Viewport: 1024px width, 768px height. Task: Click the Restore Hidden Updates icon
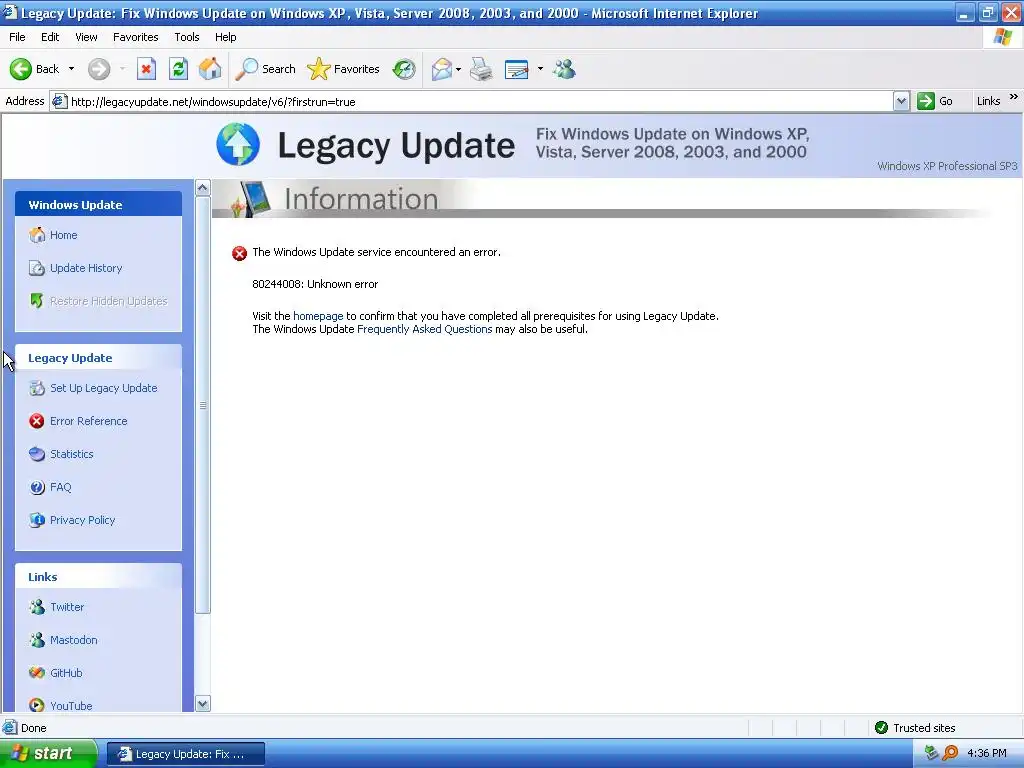point(37,300)
